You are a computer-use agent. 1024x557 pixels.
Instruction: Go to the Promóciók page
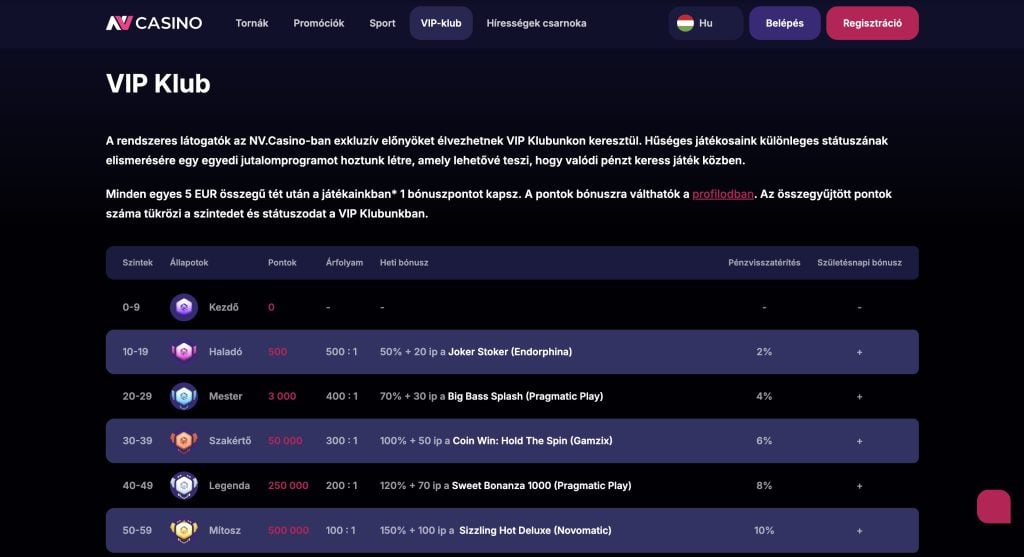[x=319, y=23]
